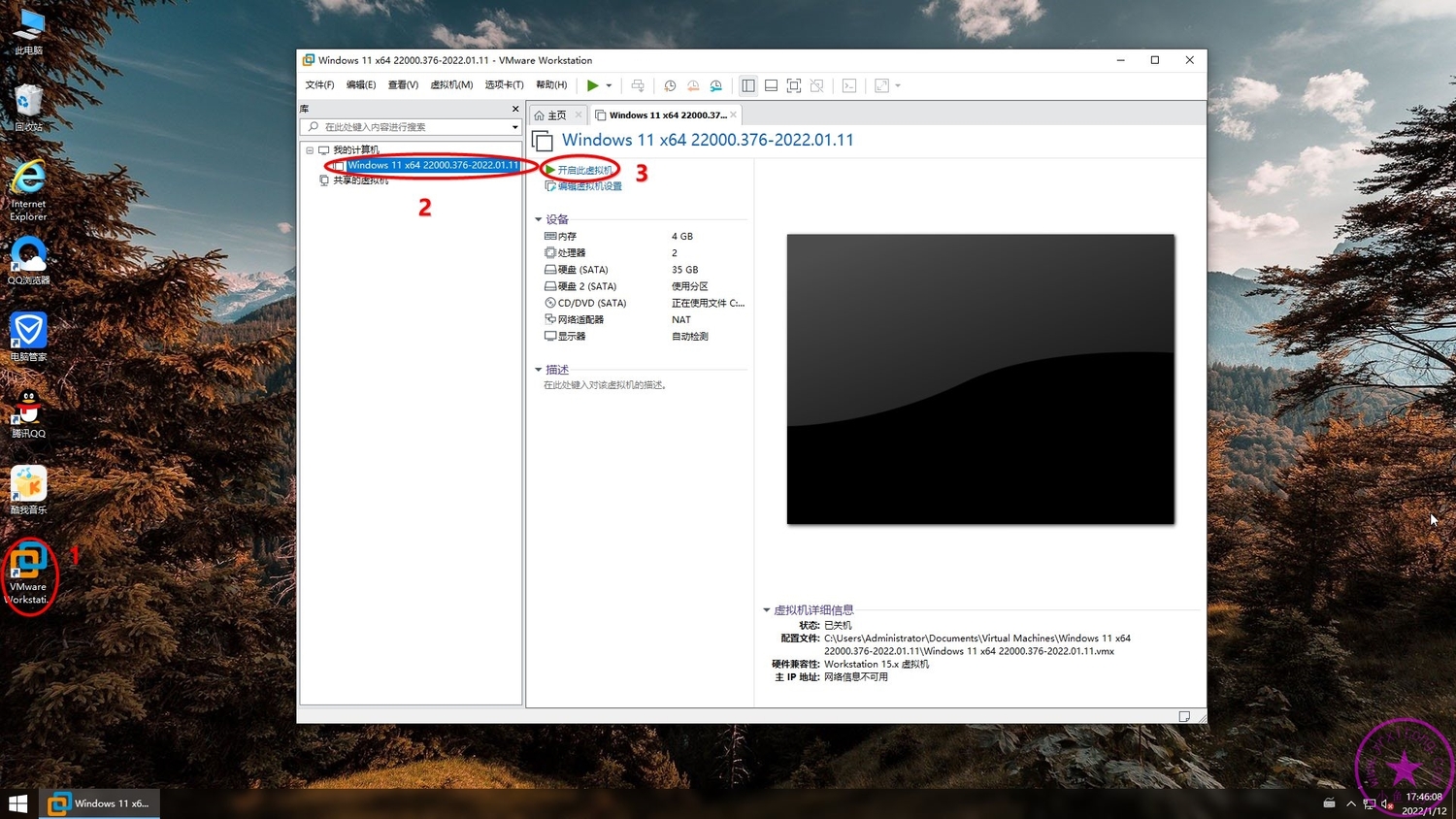Open the 回收站 recycle bin desktop icon

pos(28,108)
